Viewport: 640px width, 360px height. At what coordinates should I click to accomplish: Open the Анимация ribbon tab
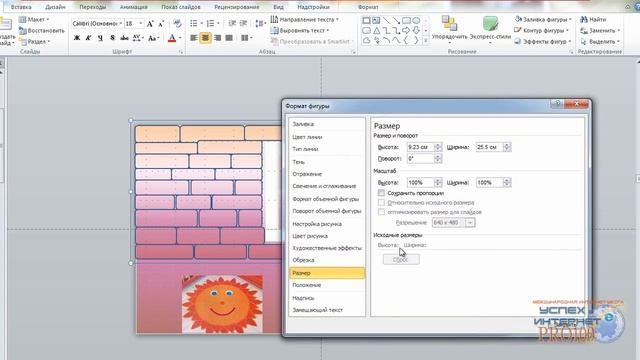coord(133,7)
